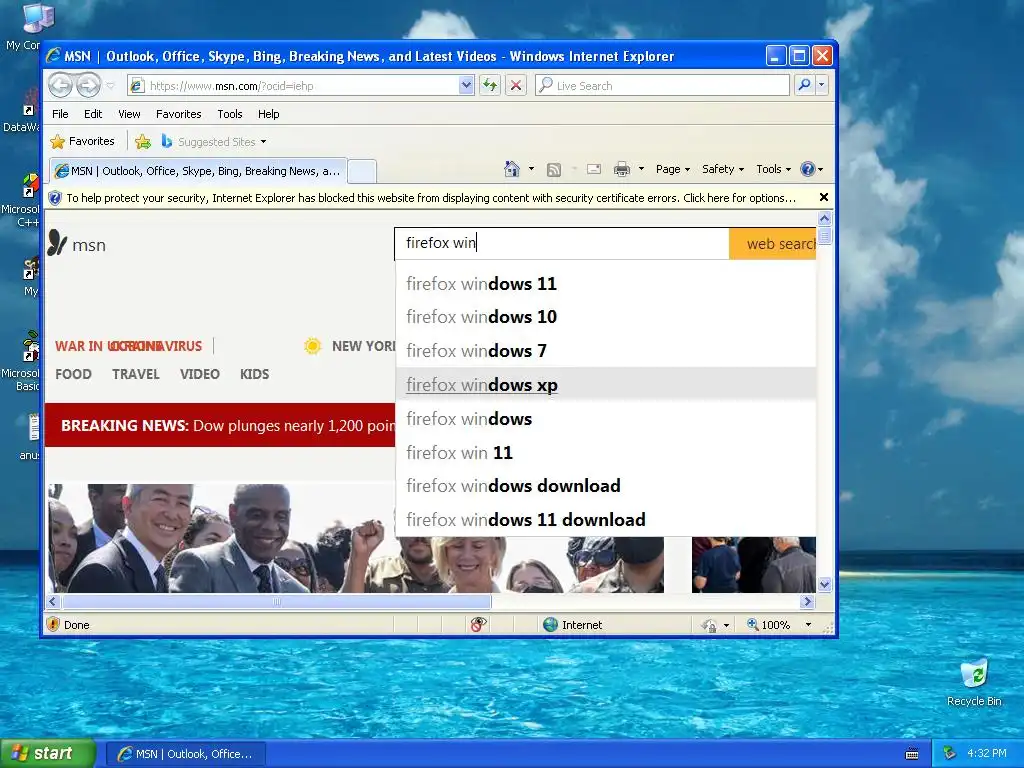Open the FOOD navigation link

click(73, 374)
